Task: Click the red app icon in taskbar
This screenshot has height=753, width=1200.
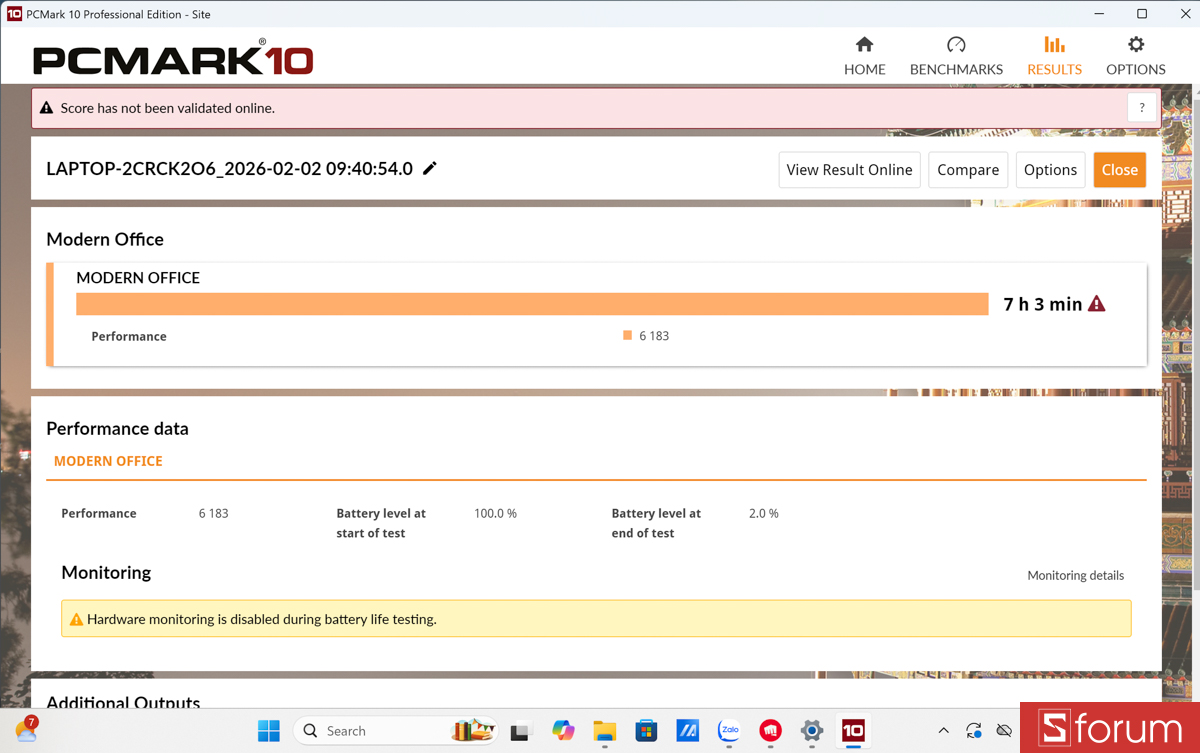Action: 770,731
